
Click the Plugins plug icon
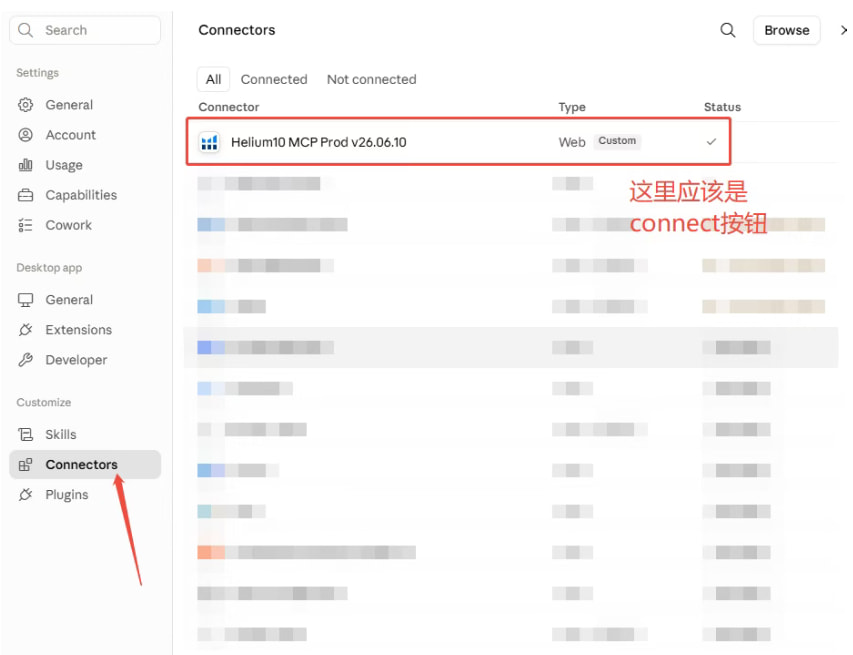26,495
